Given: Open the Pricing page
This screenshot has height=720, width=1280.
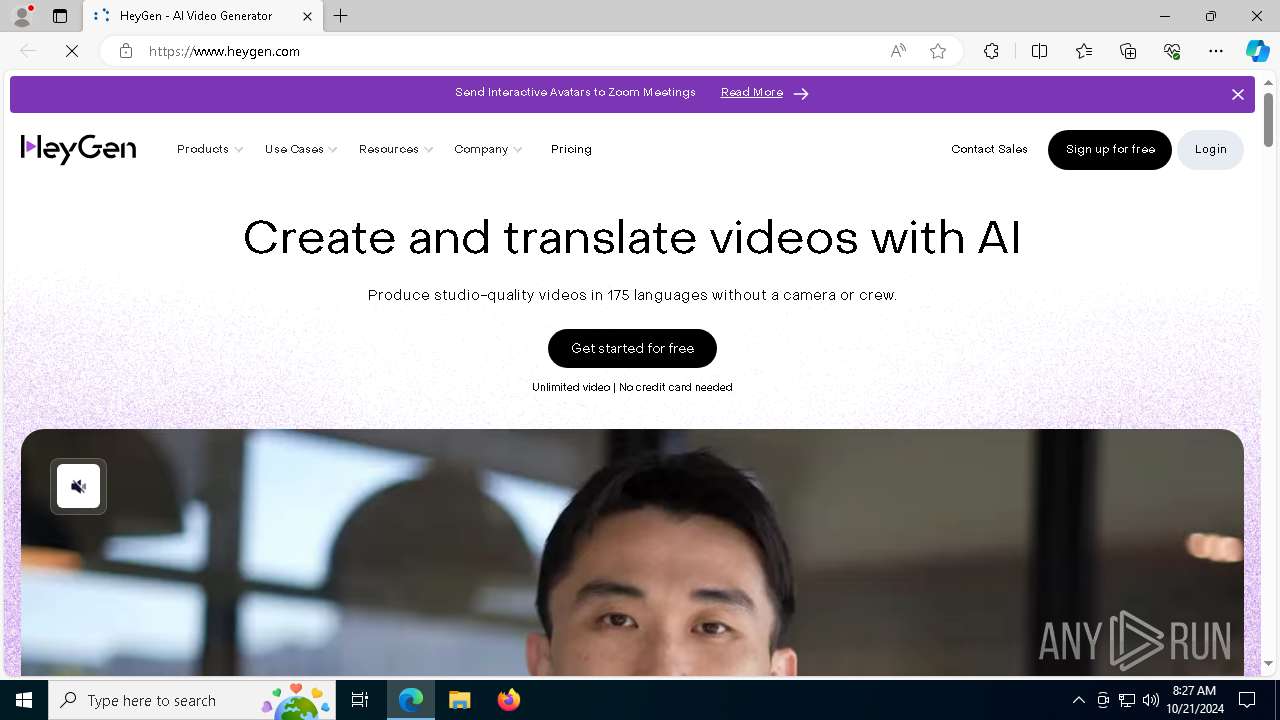Looking at the screenshot, I should [x=571, y=149].
